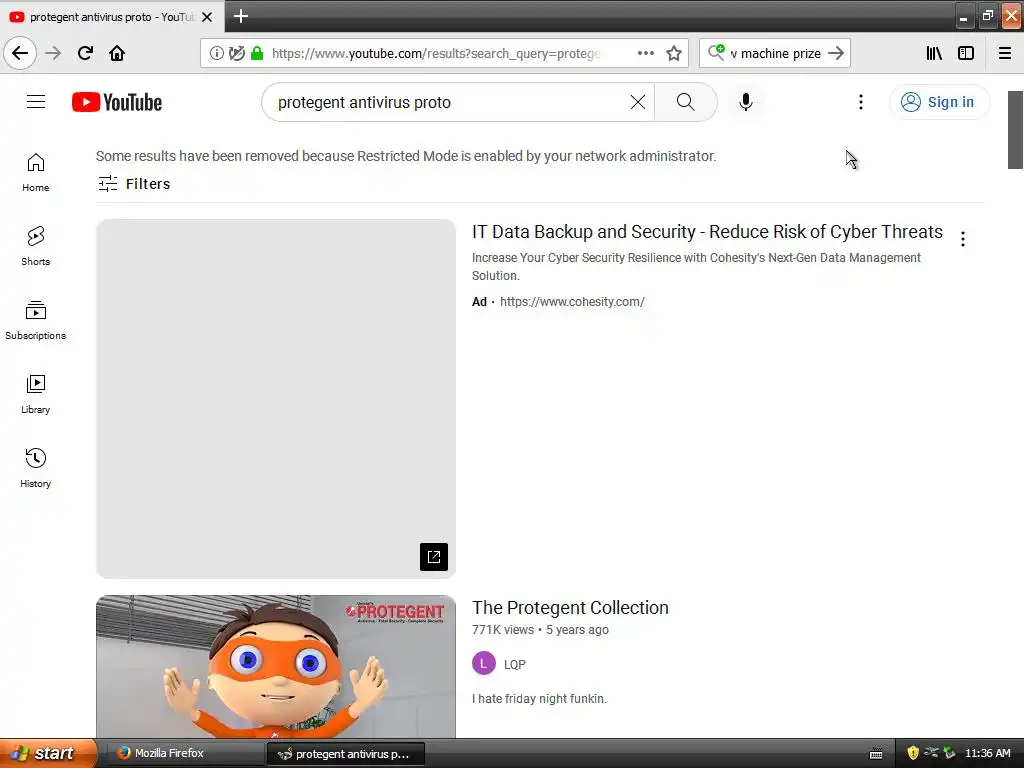This screenshot has width=1024, height=768.
Task: Go to Home in YouTube sidebar
Action: point(36,172)
